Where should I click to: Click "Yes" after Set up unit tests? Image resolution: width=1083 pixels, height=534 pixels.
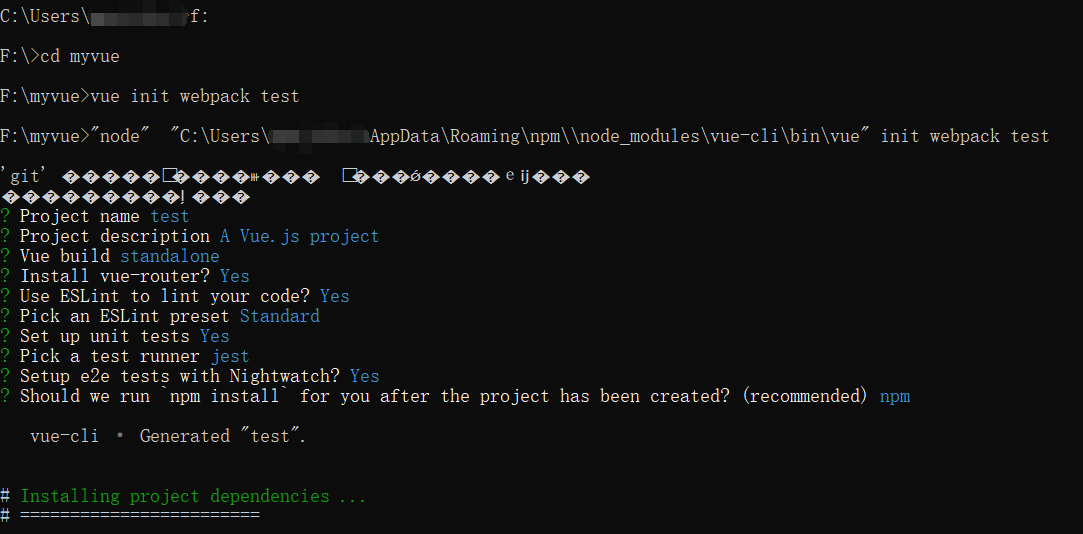[x=214, y=336]
